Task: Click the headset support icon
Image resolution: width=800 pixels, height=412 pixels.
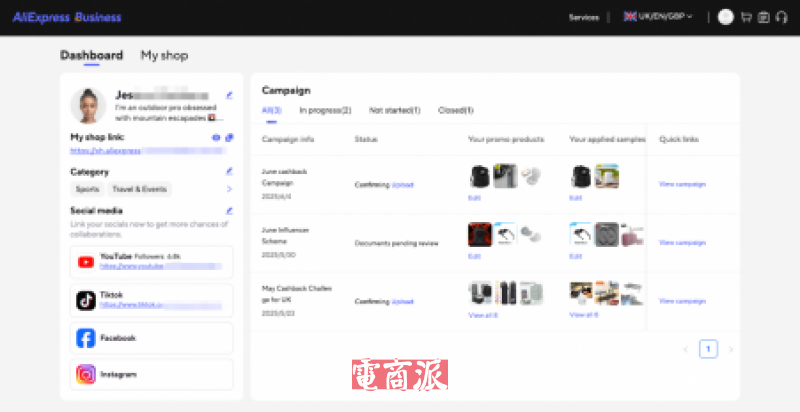Action: [780, 17]
